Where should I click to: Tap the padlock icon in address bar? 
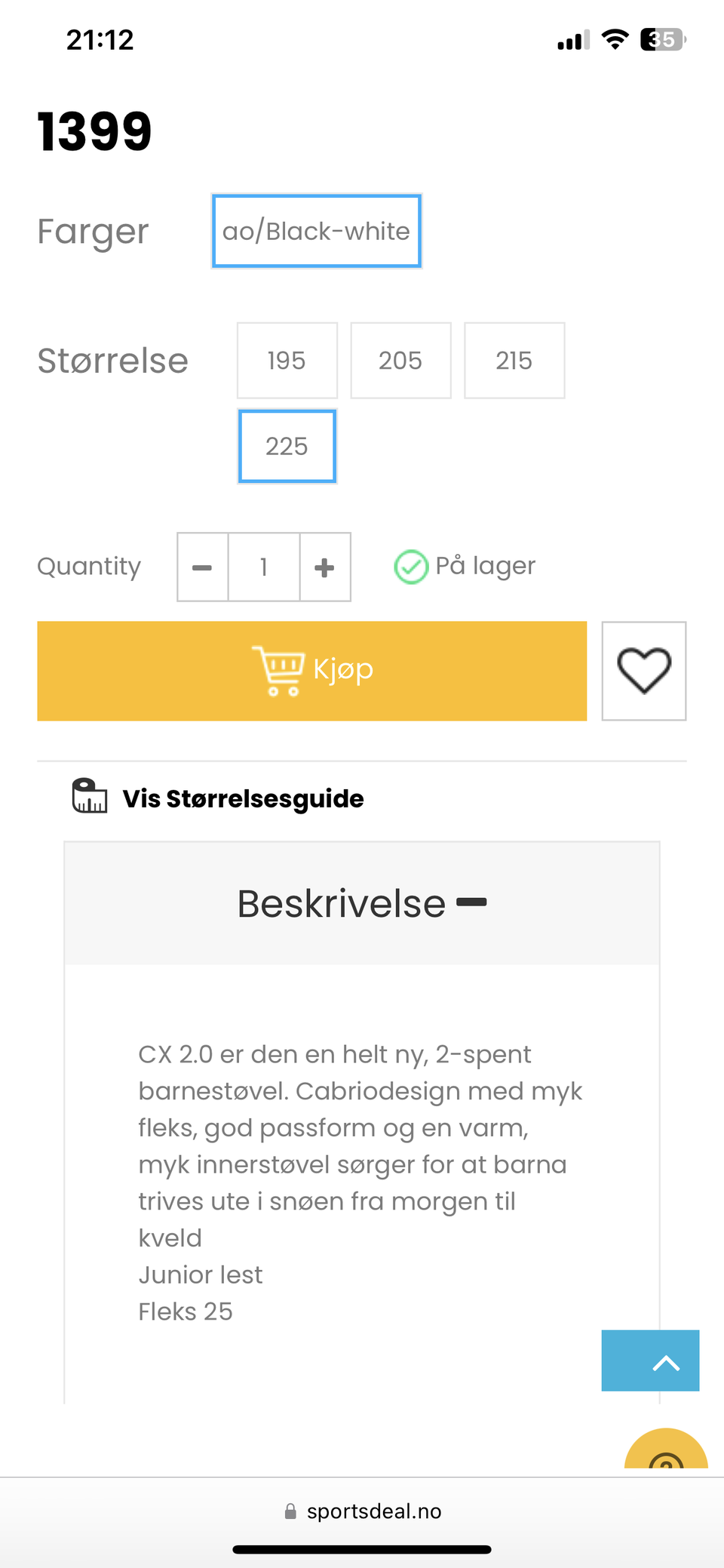click(290, 1511)
